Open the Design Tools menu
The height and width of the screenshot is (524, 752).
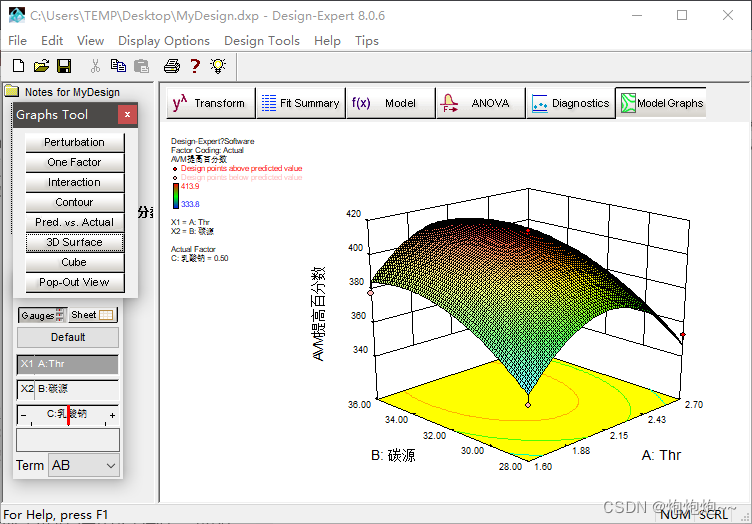[x=261, y=41]
